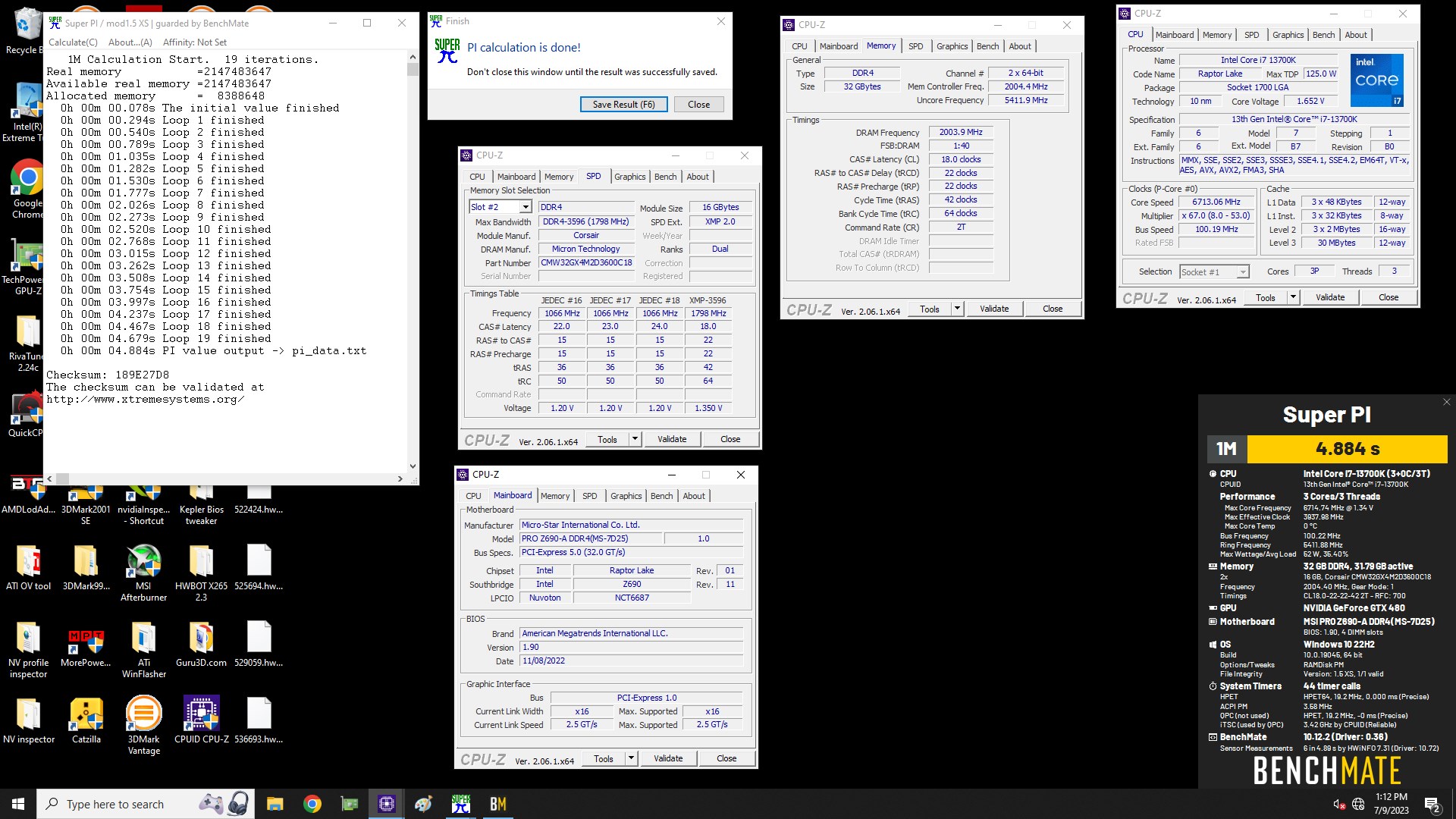Image resolution: width=1456 pixels, height=819 pixels.
Task: Open the About...(A) menu in Super PI
Action: 130,42
